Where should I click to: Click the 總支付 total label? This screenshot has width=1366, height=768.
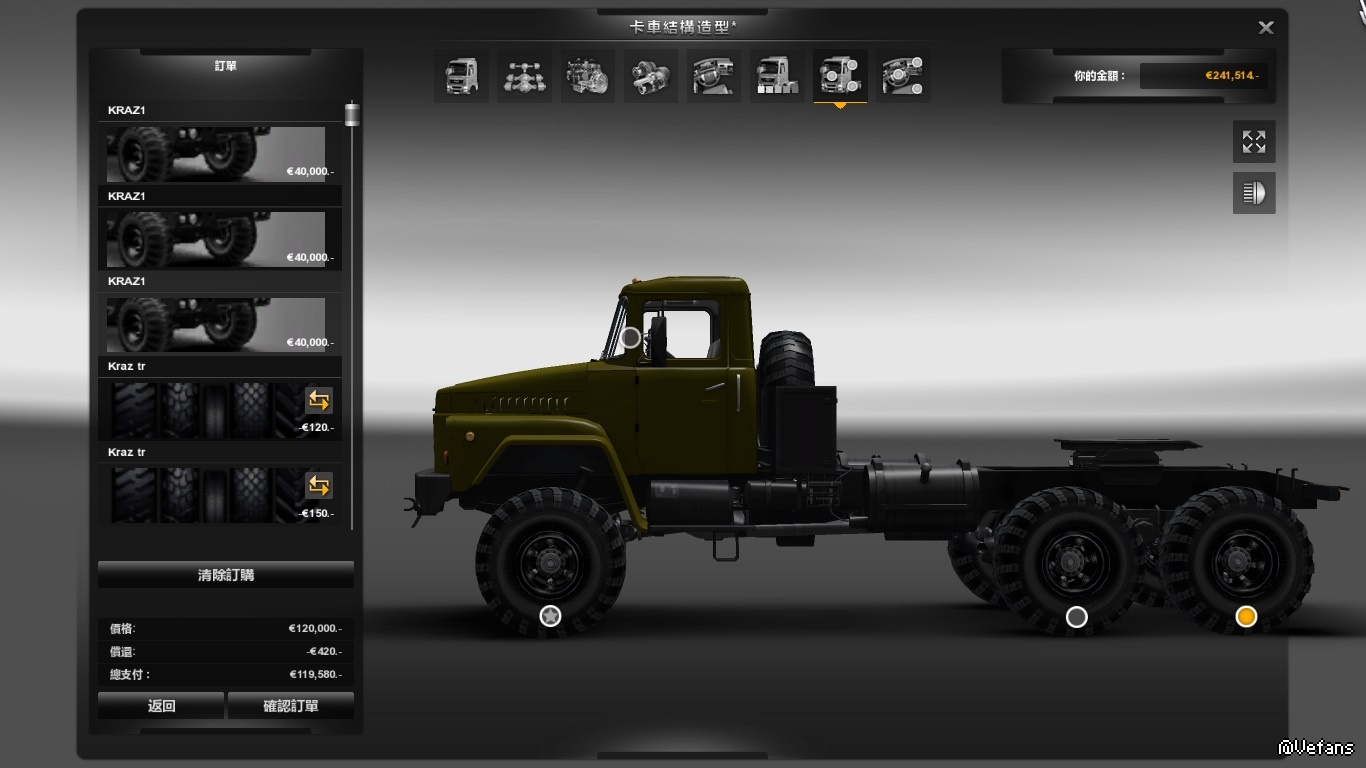(x=130, y=675)
